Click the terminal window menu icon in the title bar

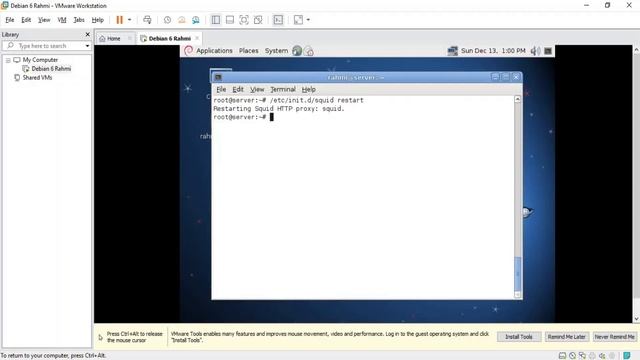click(218, 77)
